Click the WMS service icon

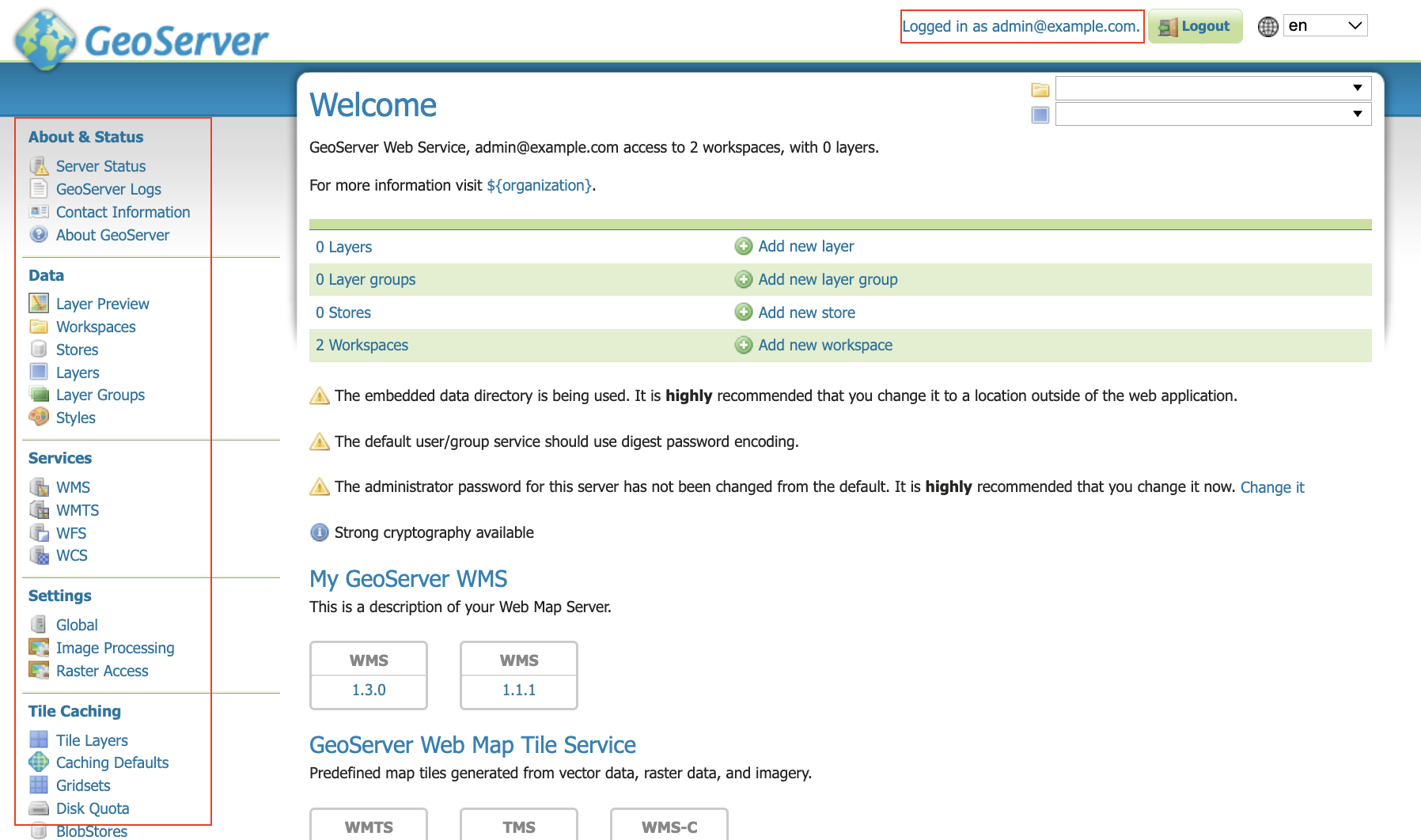pos(39,486)
